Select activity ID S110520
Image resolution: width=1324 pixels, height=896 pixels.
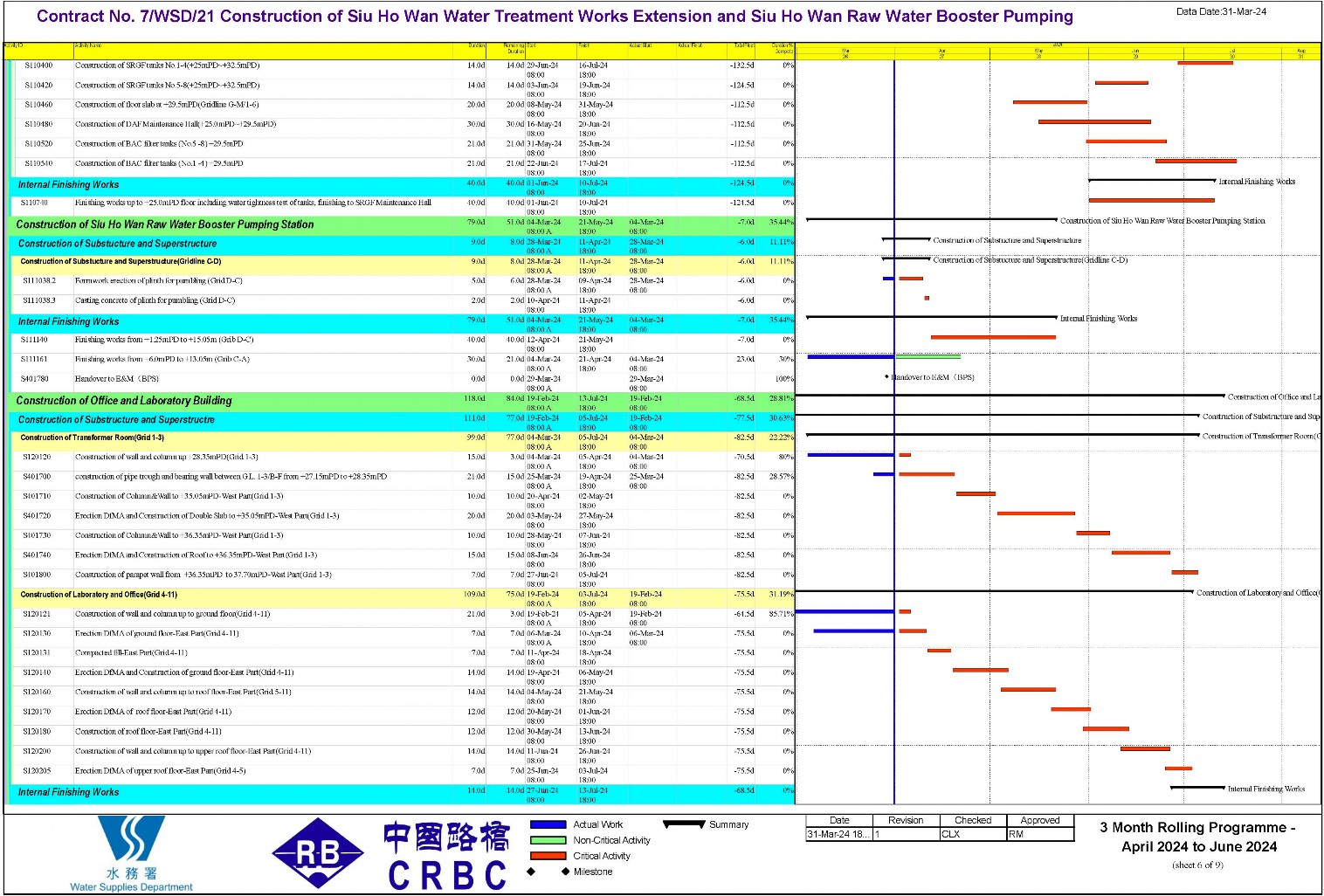(38, 144)
